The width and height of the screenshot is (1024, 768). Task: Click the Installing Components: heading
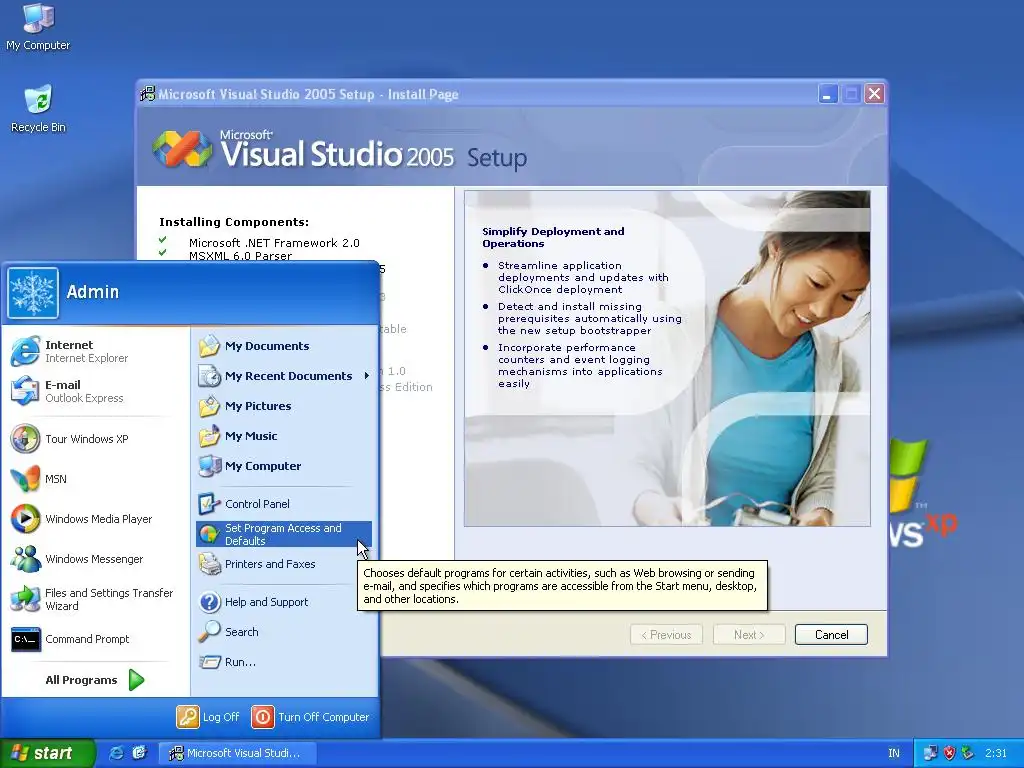234,222
